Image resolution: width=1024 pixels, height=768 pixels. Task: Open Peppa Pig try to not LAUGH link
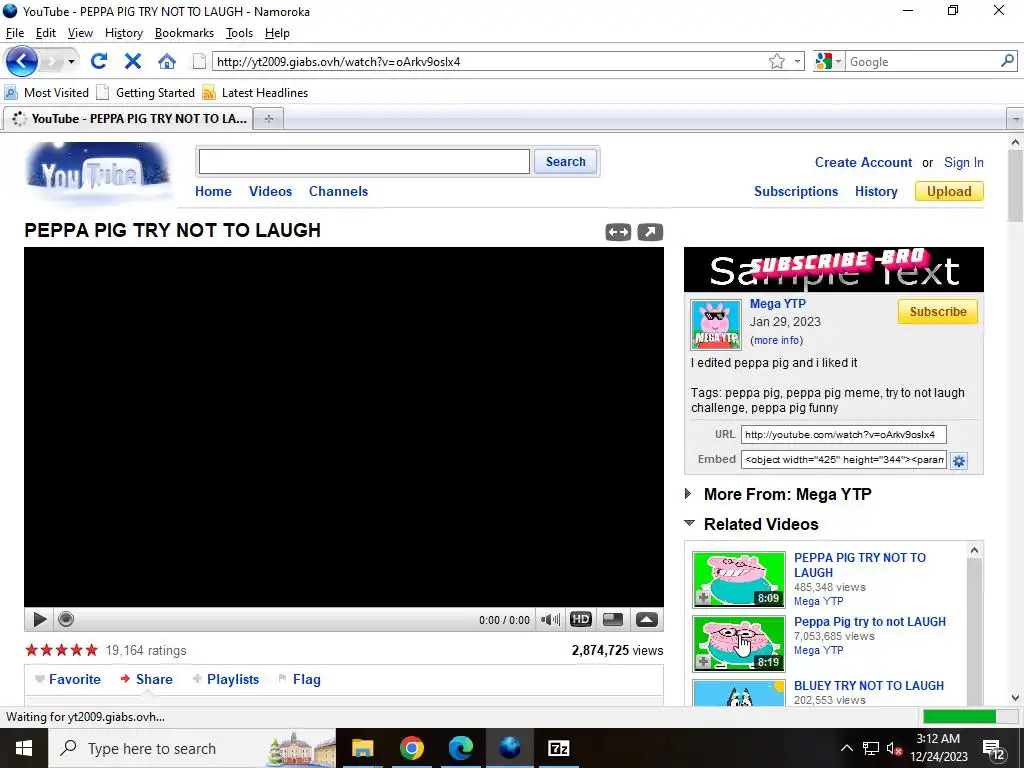coord(869,622)
